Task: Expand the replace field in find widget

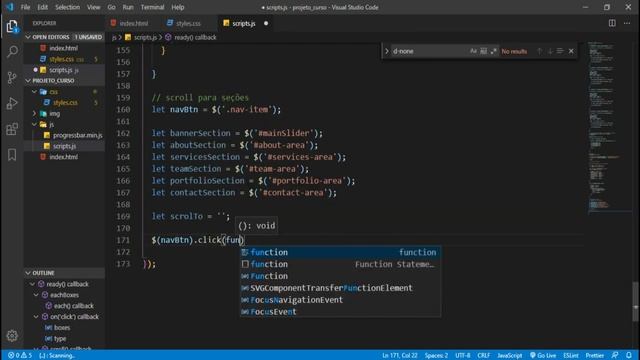Action: click(387, 51)
